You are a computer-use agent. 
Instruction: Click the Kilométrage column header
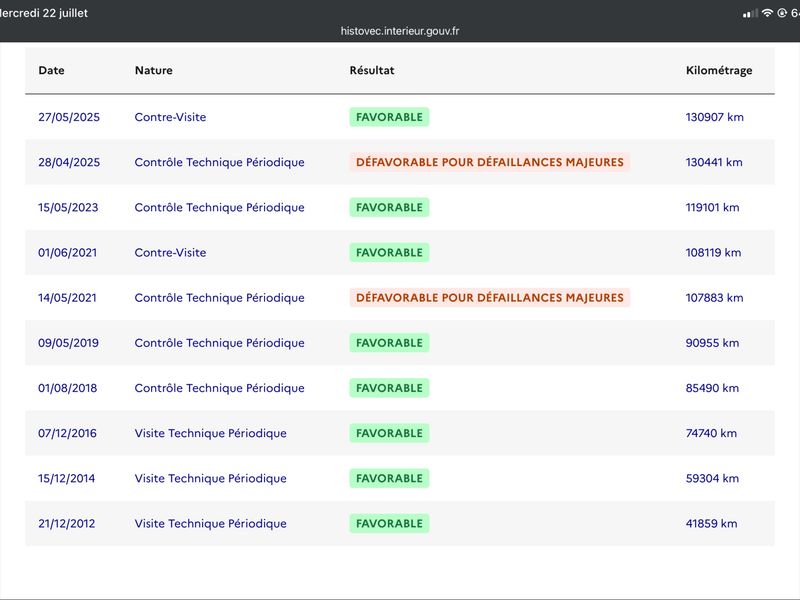719,70
